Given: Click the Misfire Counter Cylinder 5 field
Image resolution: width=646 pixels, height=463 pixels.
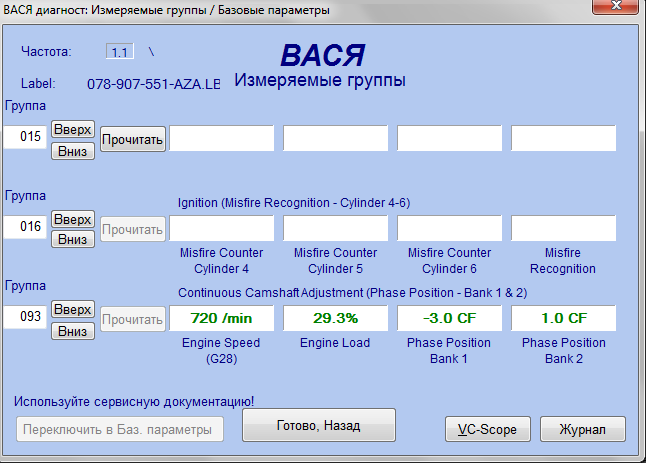Looking at the screenshot, I should (335, 228).
